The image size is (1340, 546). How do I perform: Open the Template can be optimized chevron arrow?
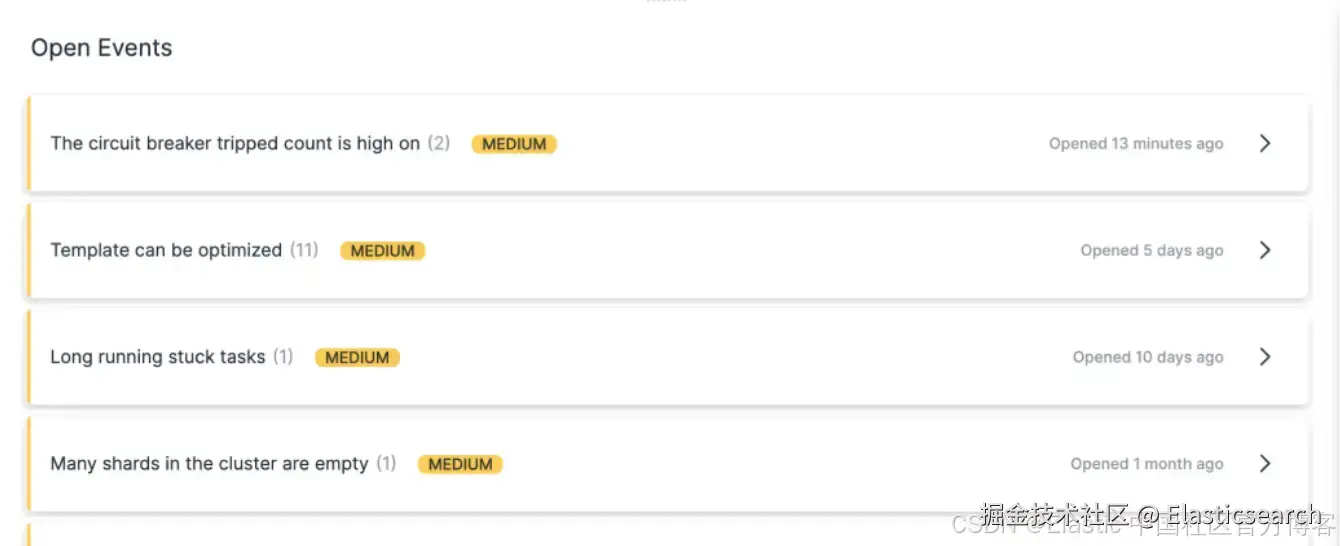click(1265, 250)
